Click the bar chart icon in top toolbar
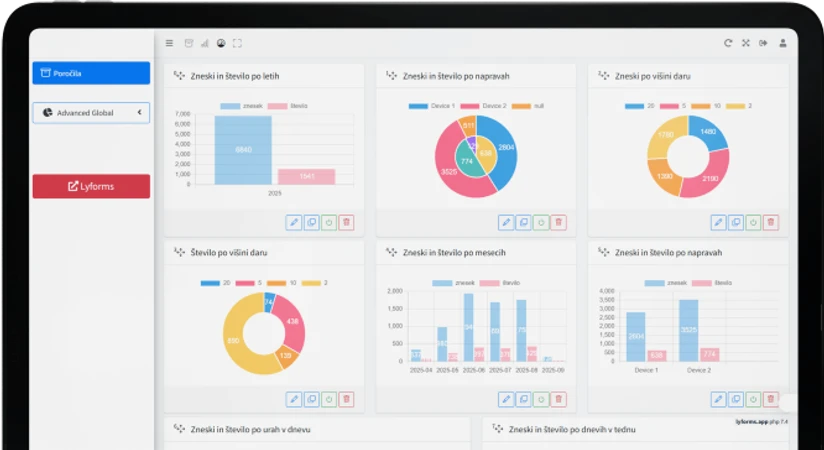 205,43
